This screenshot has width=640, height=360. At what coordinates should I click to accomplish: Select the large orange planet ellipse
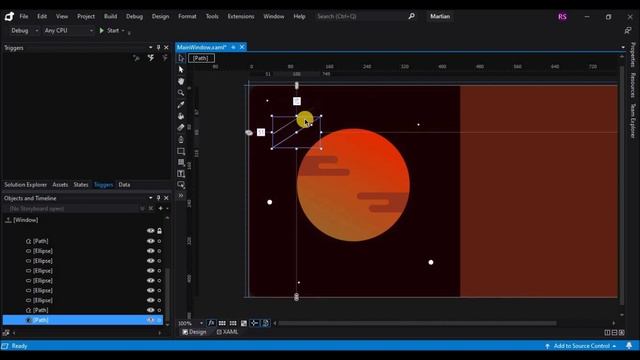point(353,185)
